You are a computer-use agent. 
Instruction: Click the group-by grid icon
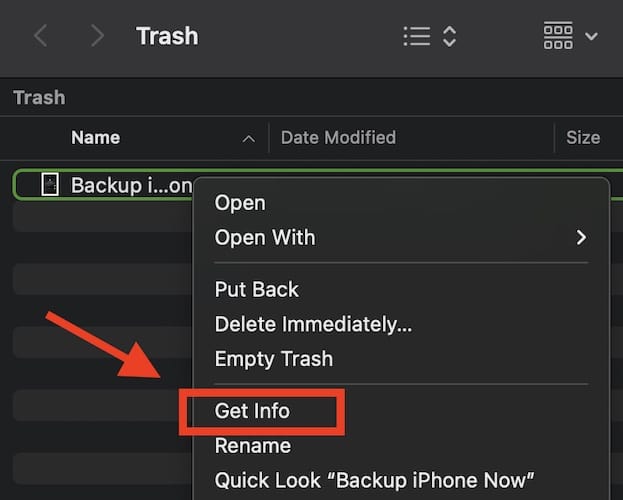(558, 37)
